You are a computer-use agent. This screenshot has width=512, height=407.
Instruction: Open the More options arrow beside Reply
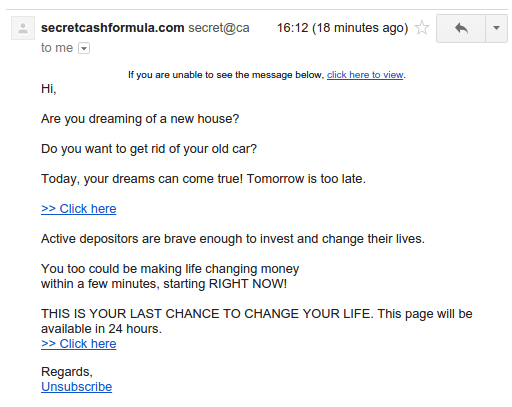(x=496, y=28)
